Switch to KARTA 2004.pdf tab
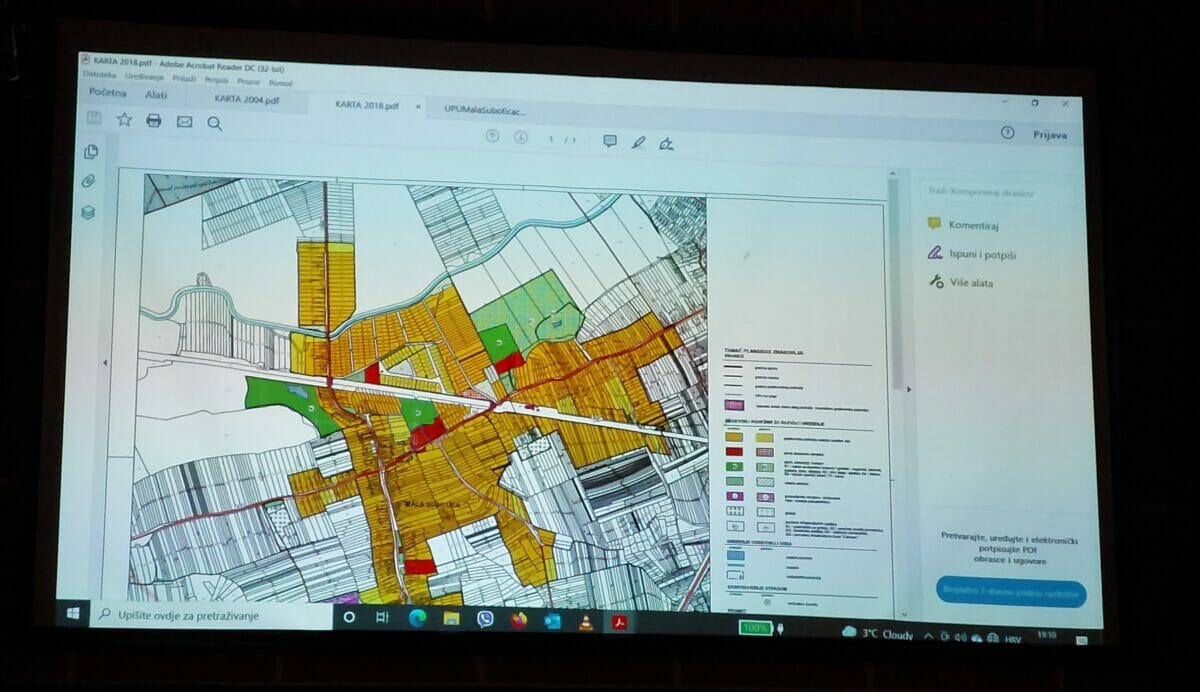This screenshot has height=692, width=1200. tap(246, 100)
